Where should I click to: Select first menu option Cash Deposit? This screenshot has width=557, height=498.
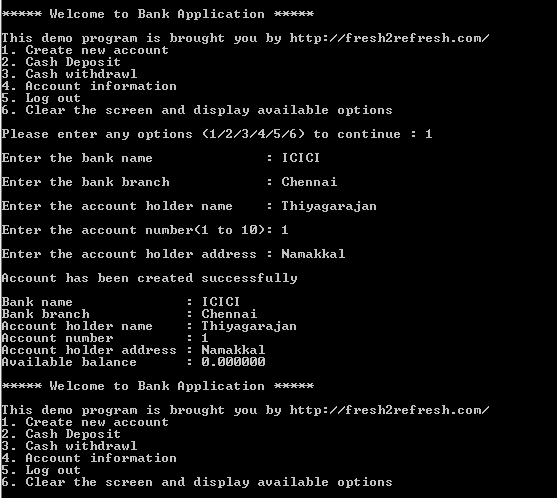(x=61, y=62)
